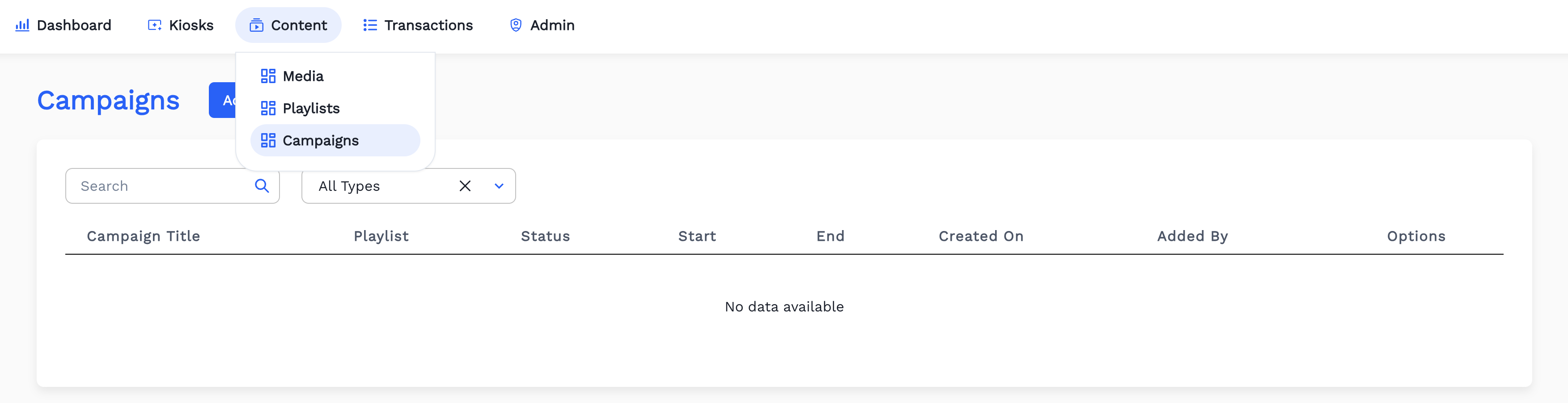Choose Campaigns in the Content menu

[321, 140]
